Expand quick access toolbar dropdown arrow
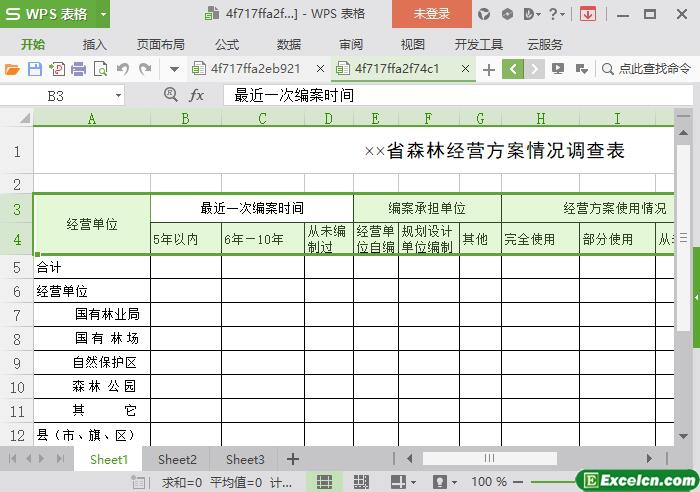Screen dimensions: 700x492 [174, 69]
